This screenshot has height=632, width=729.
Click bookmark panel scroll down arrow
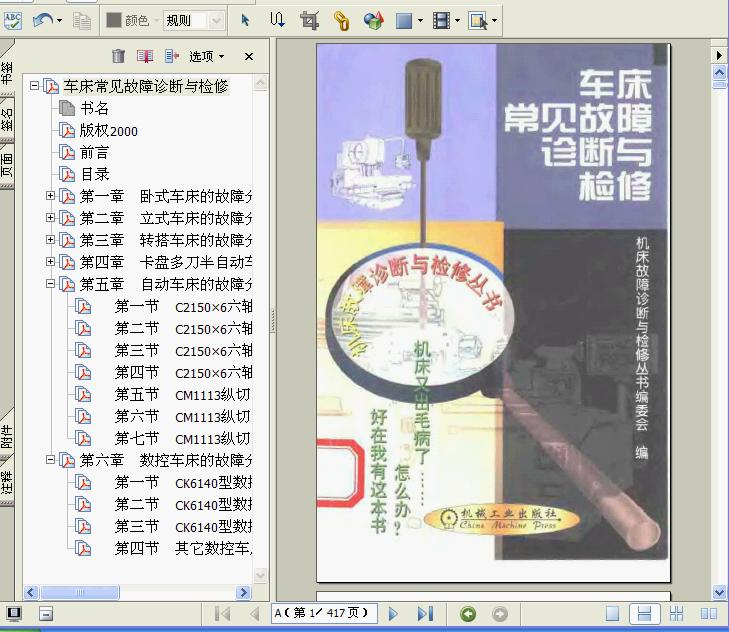(261, 575)
